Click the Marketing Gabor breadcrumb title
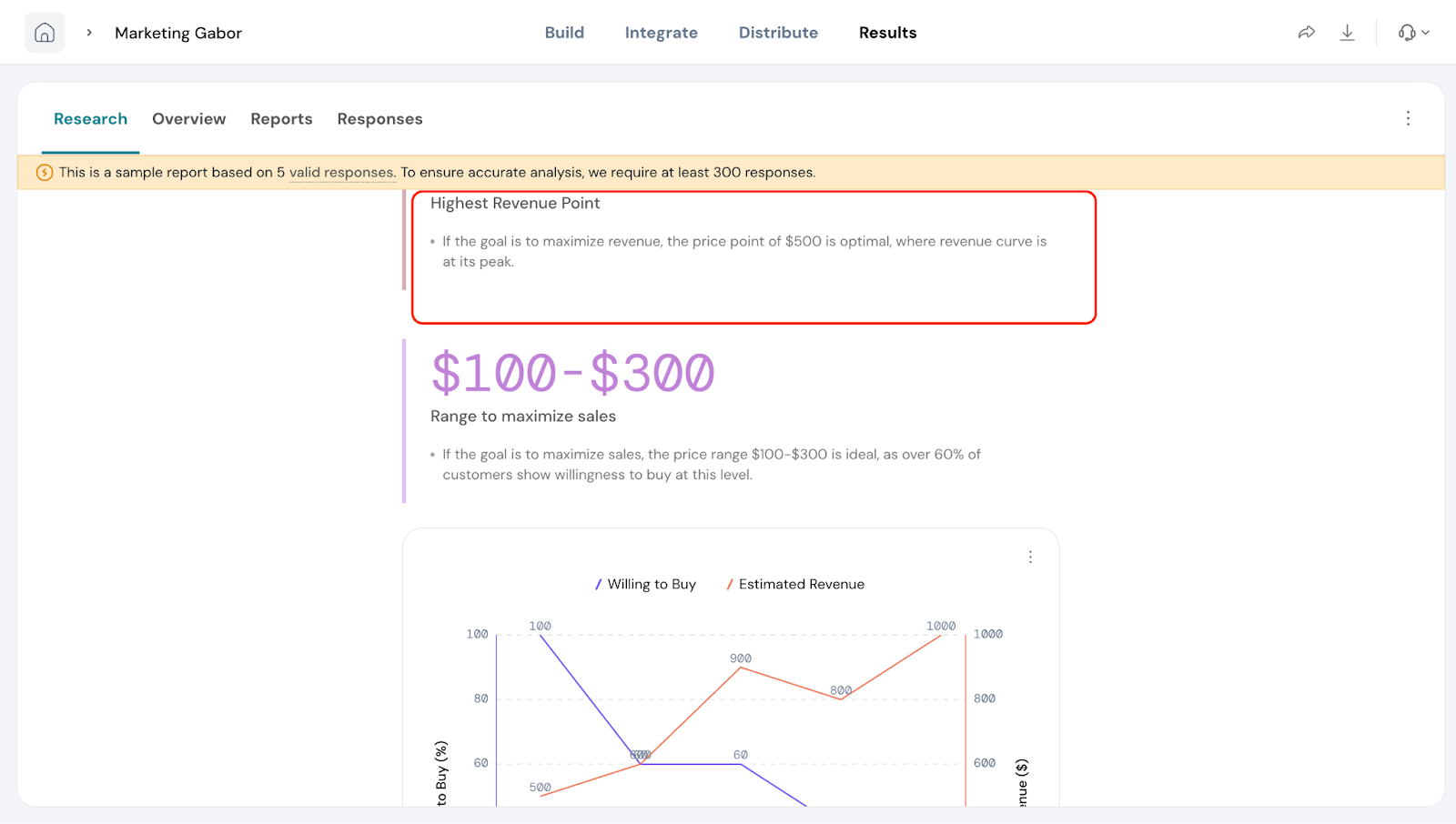Screen dimensions: 1456x824 [178, 33]
